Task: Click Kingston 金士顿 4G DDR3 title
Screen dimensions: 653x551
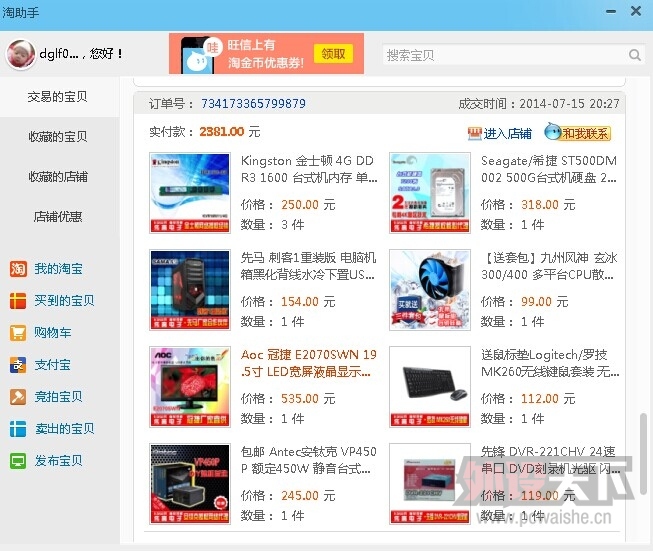Action: 309,169
